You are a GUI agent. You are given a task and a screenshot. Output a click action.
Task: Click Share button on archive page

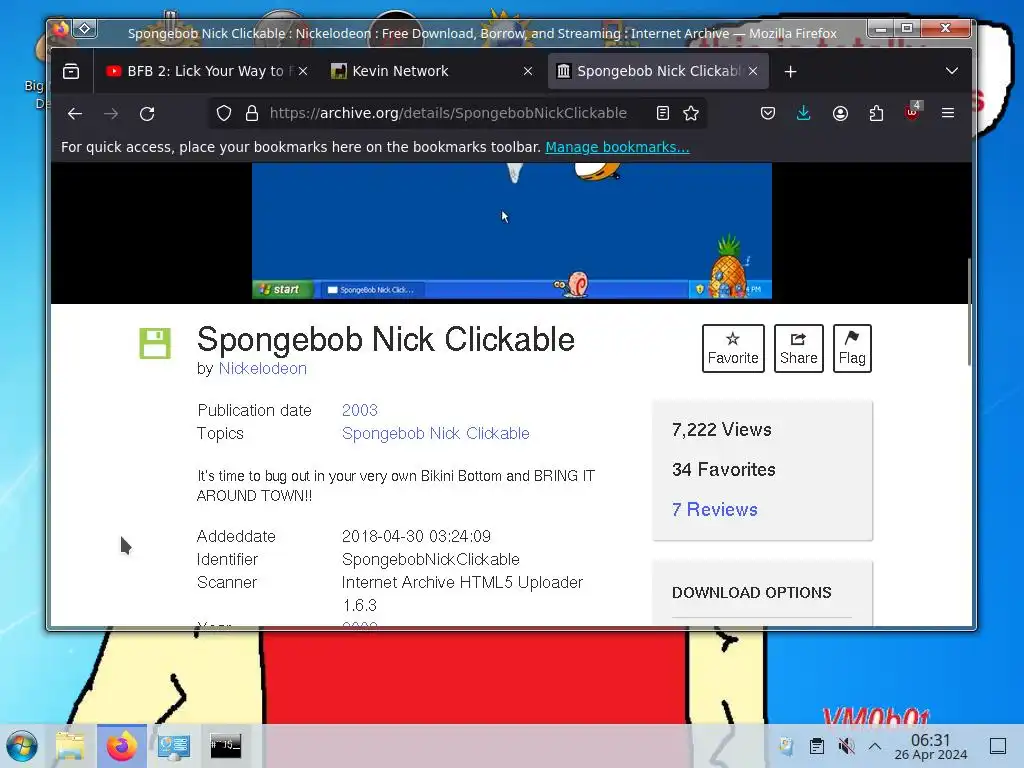click(x=798, y=348)
